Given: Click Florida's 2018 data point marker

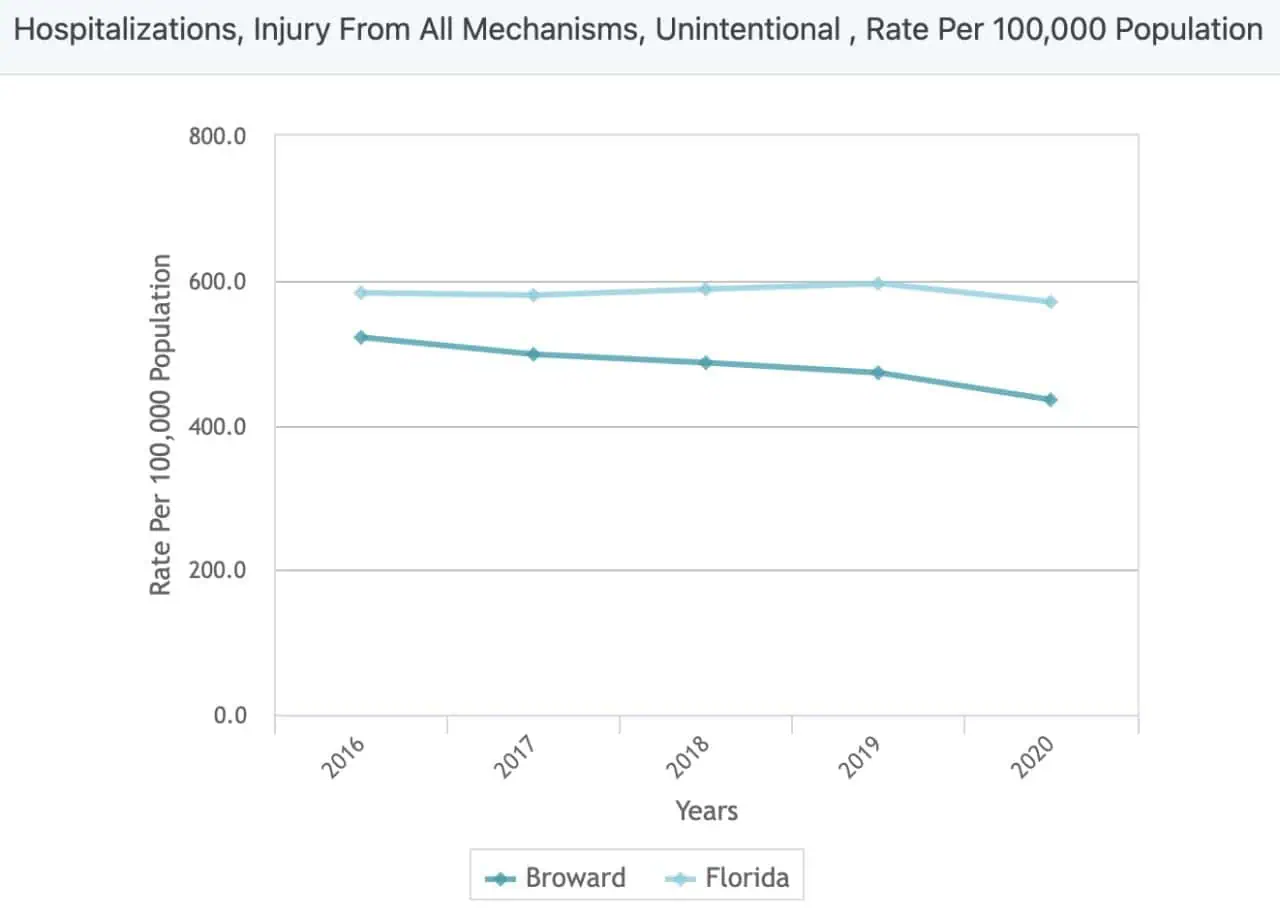Looking at the screenshot, I should tap(706, 289).
